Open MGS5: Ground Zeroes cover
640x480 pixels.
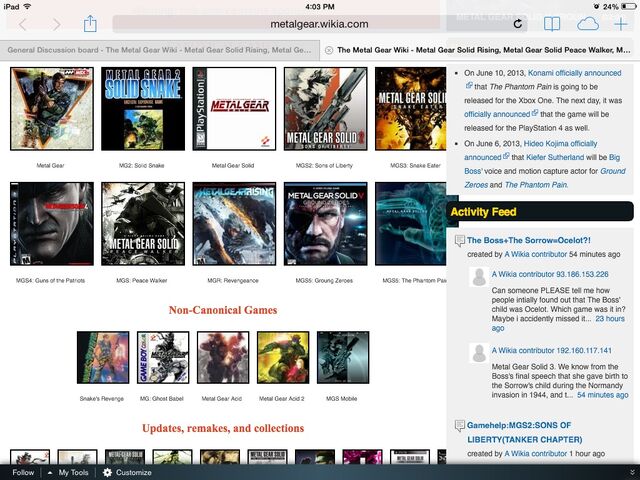coord(325,224)
